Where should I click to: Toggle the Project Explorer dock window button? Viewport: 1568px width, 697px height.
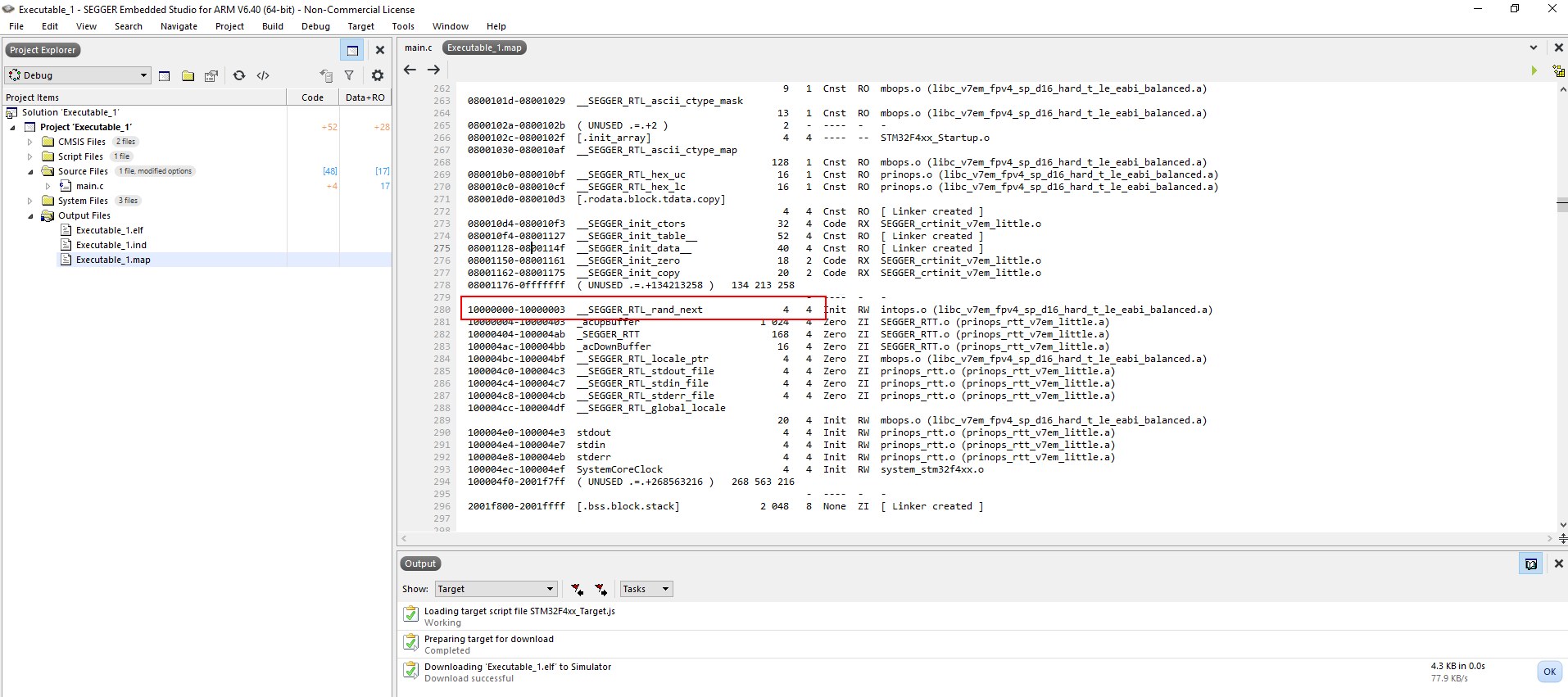(x=352, y=50)
